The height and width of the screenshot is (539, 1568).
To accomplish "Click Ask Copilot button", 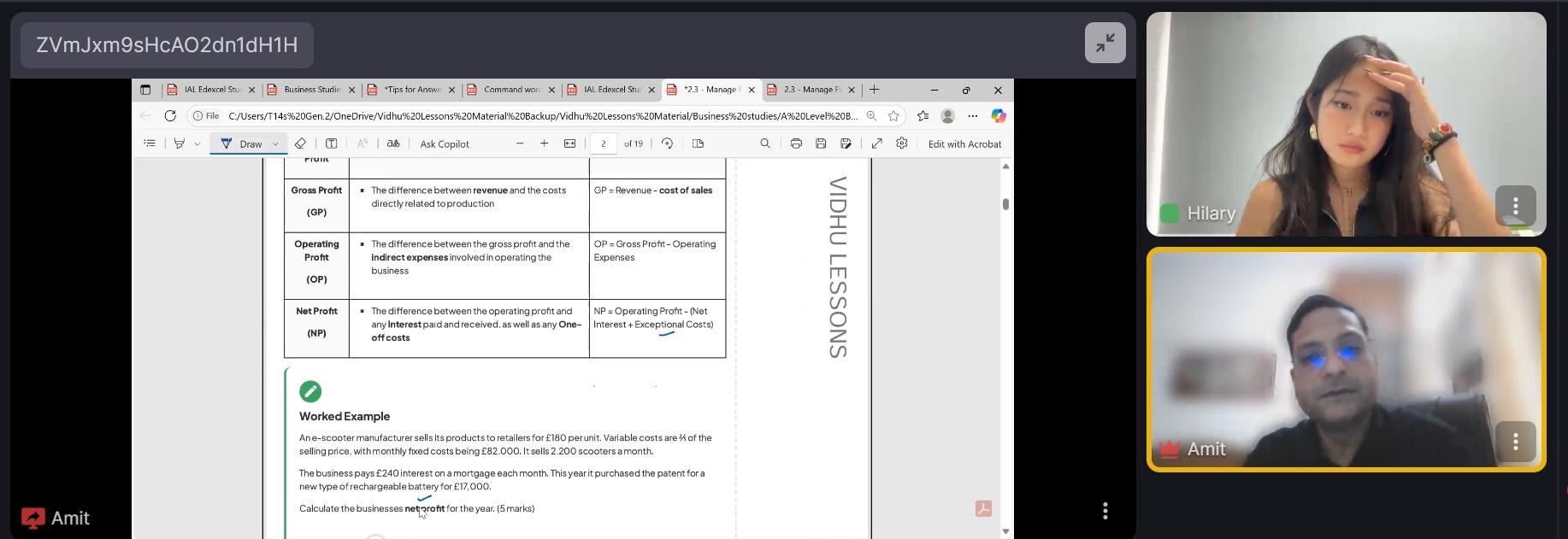I will coord(445,144).
